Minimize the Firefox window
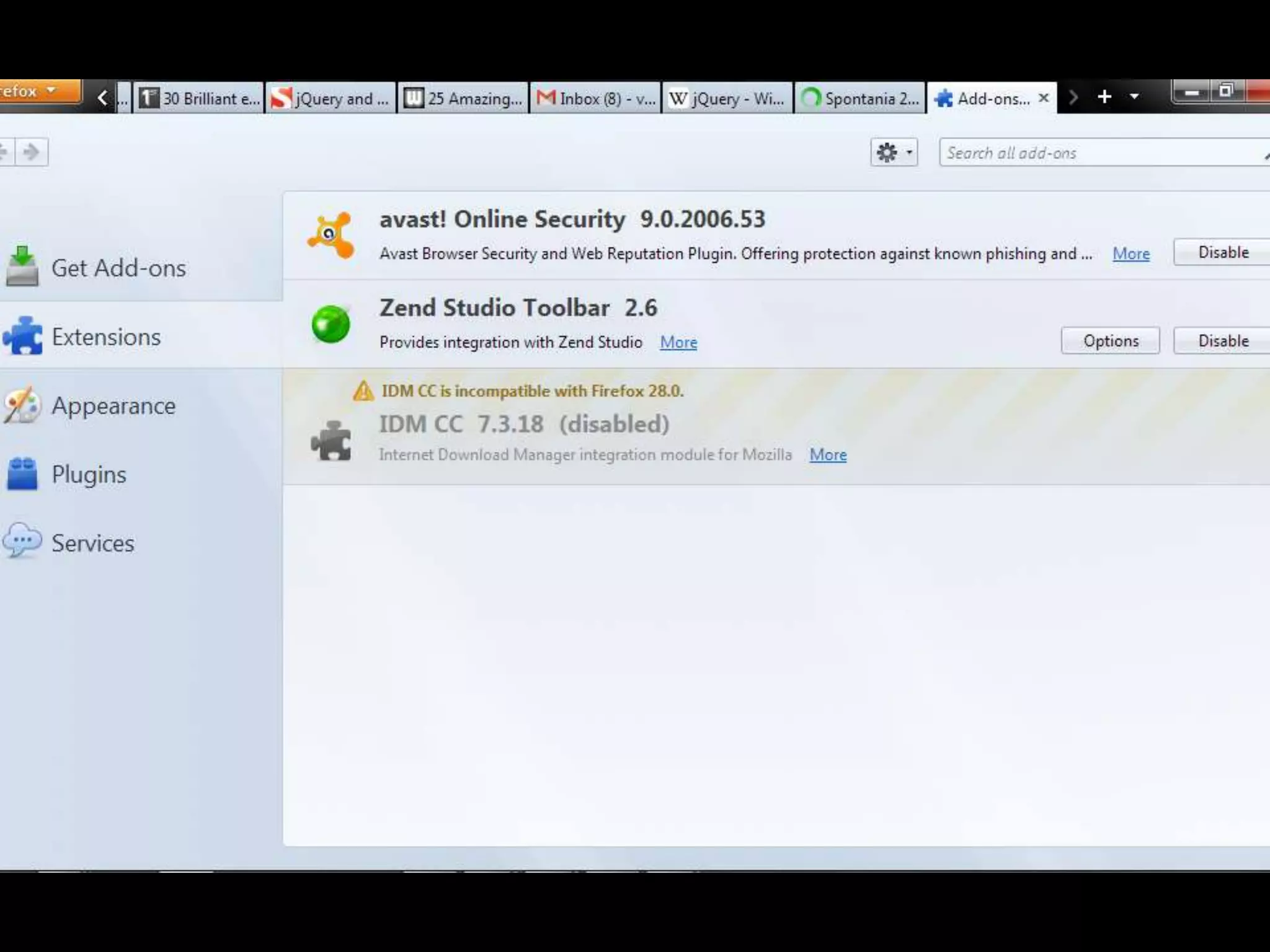This screenshot has height=952, width=1270. click(1191, 92)
